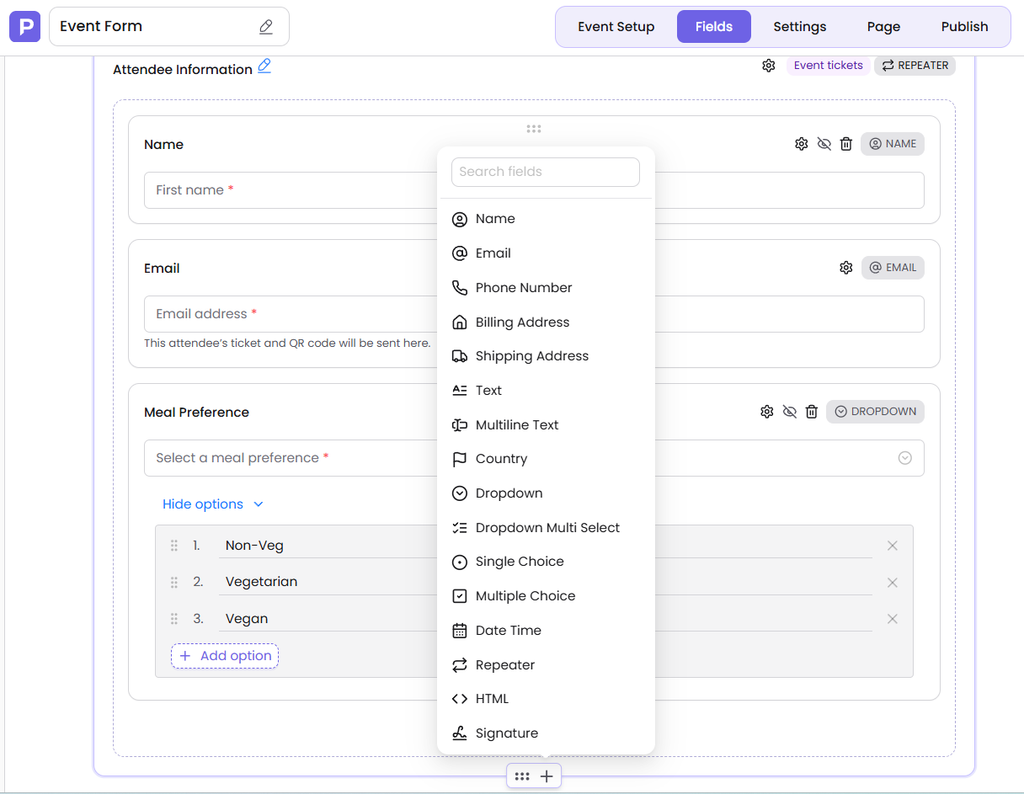Add an HTML field
This screenshot has height=794, width=1024.
point(546,699)
